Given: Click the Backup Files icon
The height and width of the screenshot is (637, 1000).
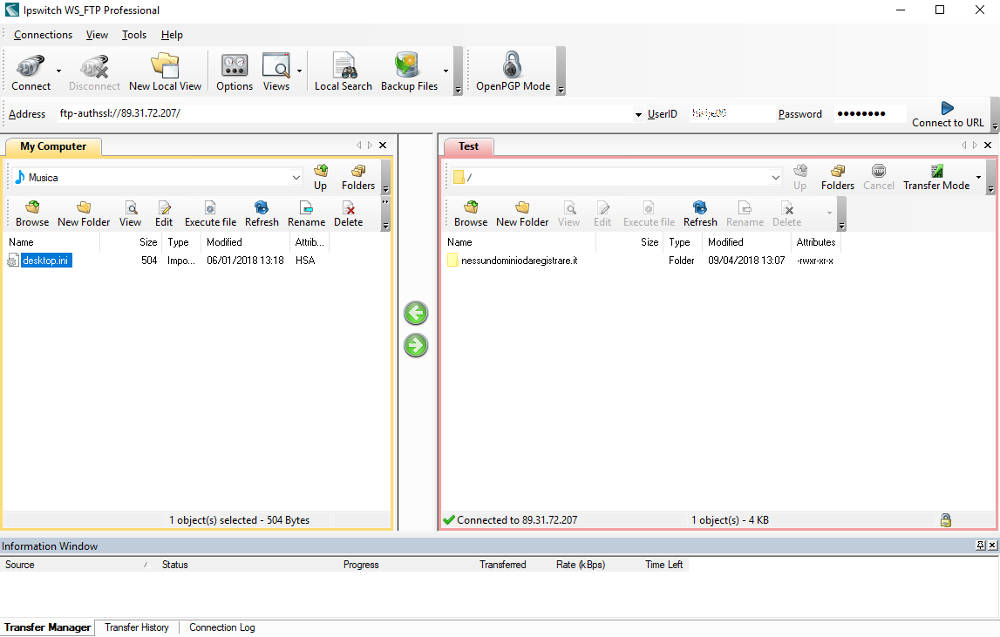Looking at the screenshot, I should click(x=407, y=66).
